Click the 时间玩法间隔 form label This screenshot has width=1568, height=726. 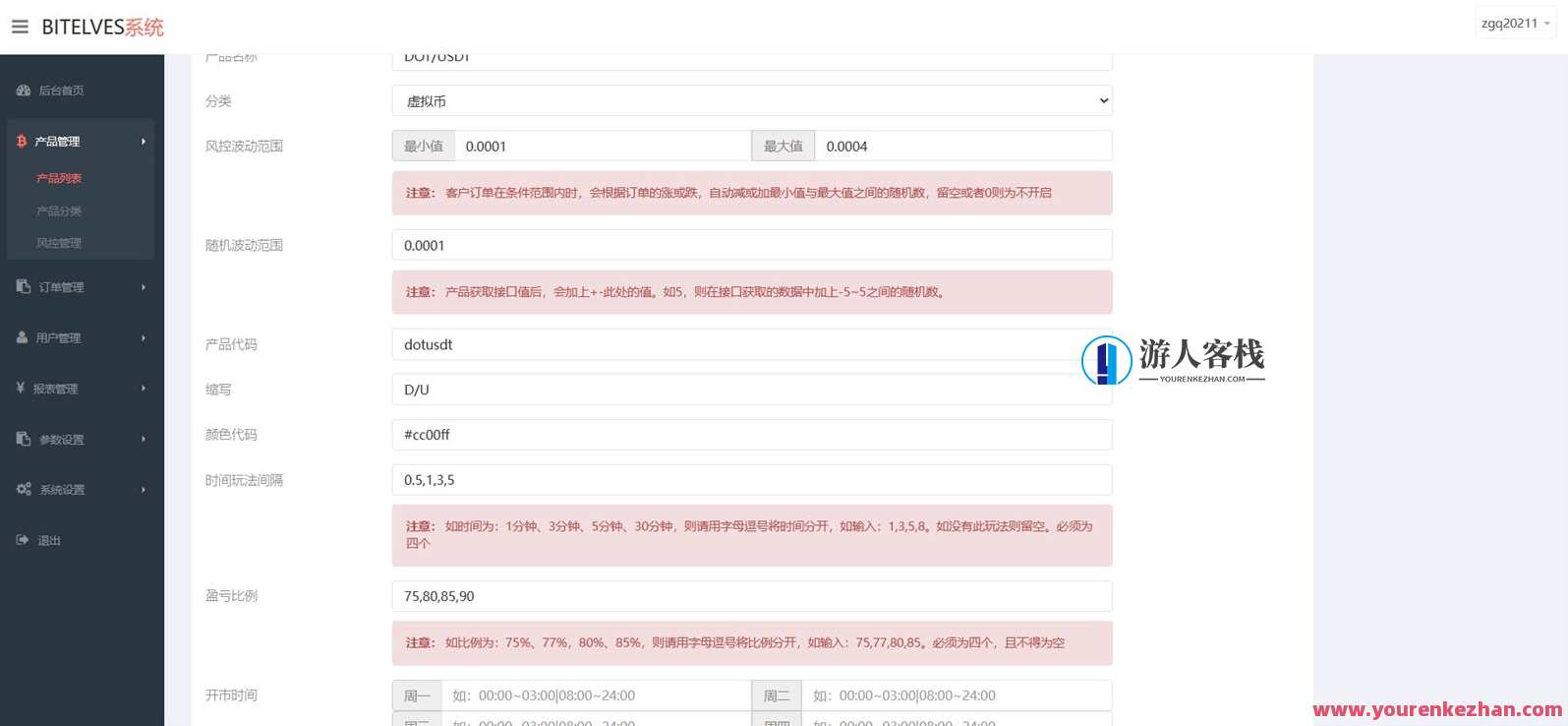pos(244,480)
